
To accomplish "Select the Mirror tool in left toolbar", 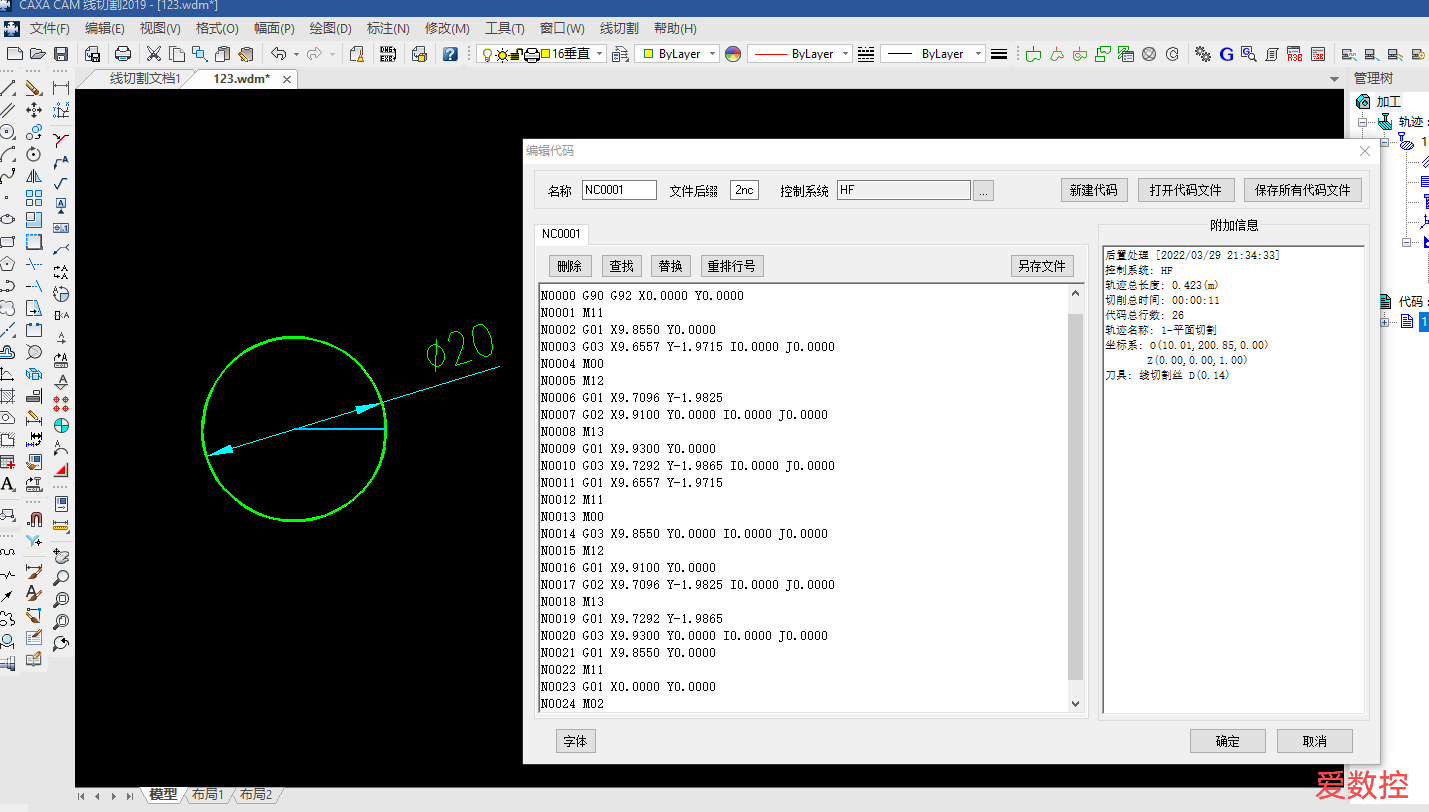I will click(x=33, y=176).
